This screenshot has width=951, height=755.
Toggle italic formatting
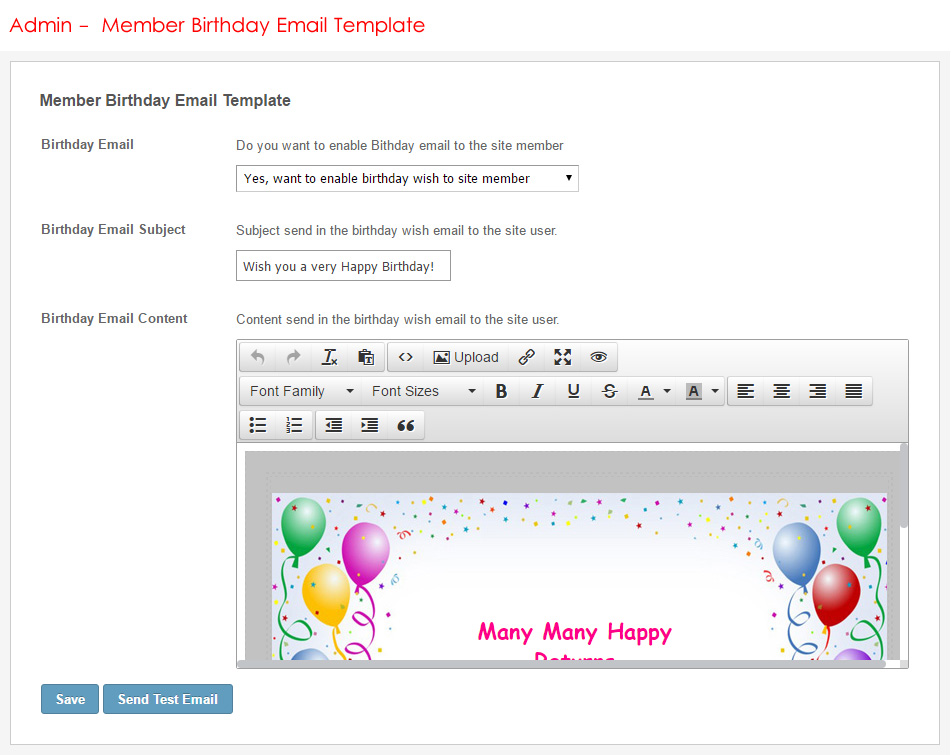coord(537,391)
